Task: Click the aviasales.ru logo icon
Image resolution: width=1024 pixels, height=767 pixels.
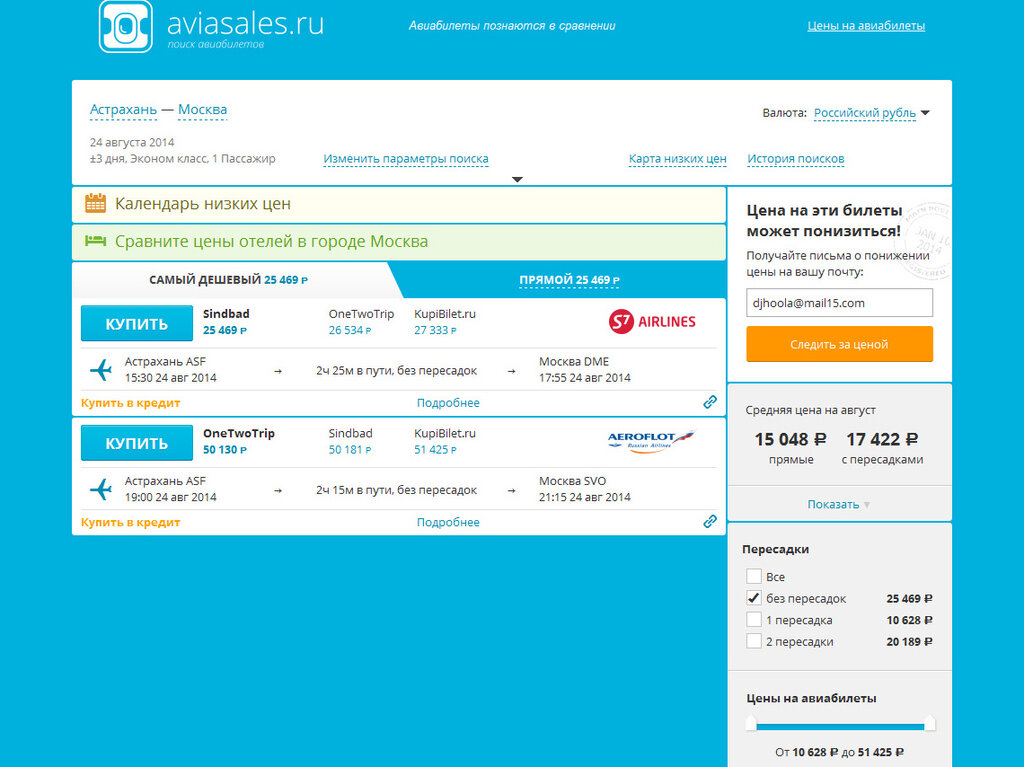Action: pyautogui.click(x=125, y=26)
